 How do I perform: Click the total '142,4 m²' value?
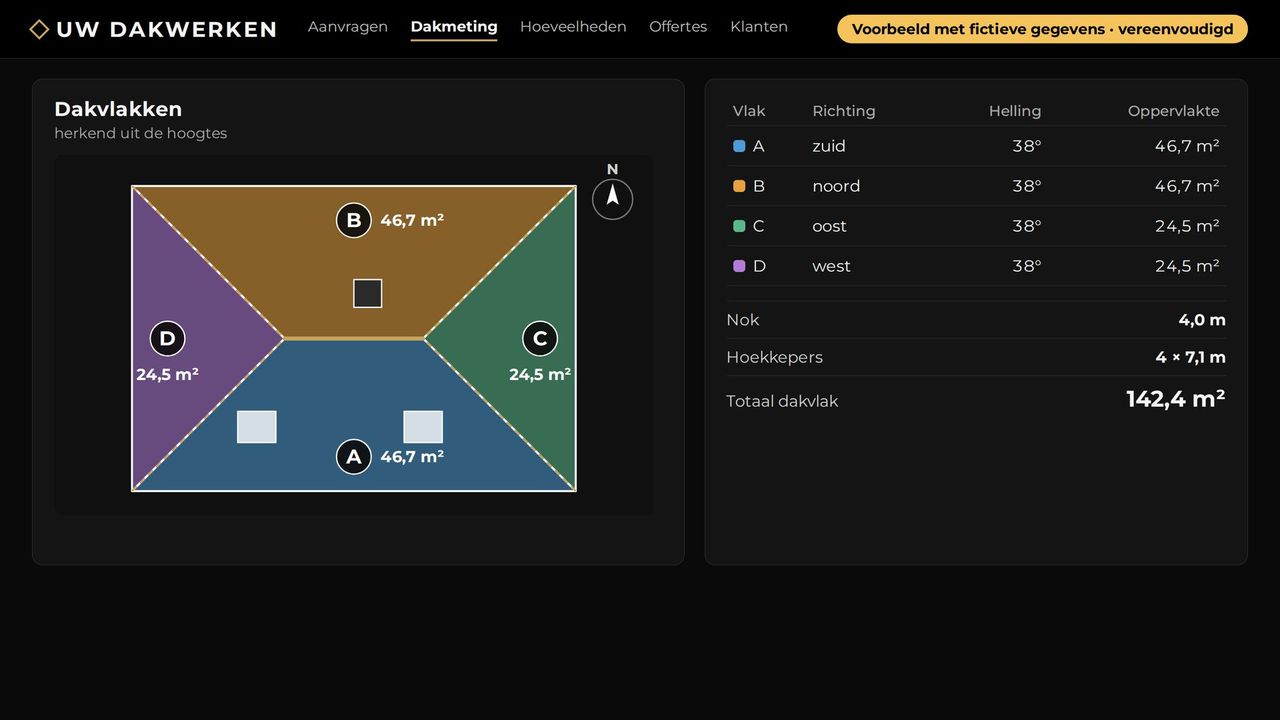coord(1176,399)
